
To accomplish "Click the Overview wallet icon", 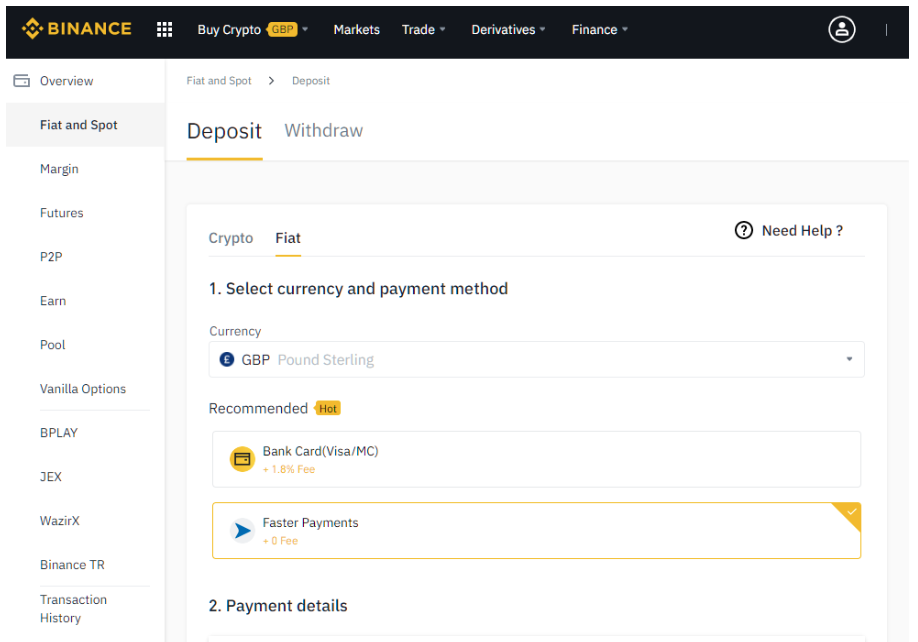I will tap(22, 81).
